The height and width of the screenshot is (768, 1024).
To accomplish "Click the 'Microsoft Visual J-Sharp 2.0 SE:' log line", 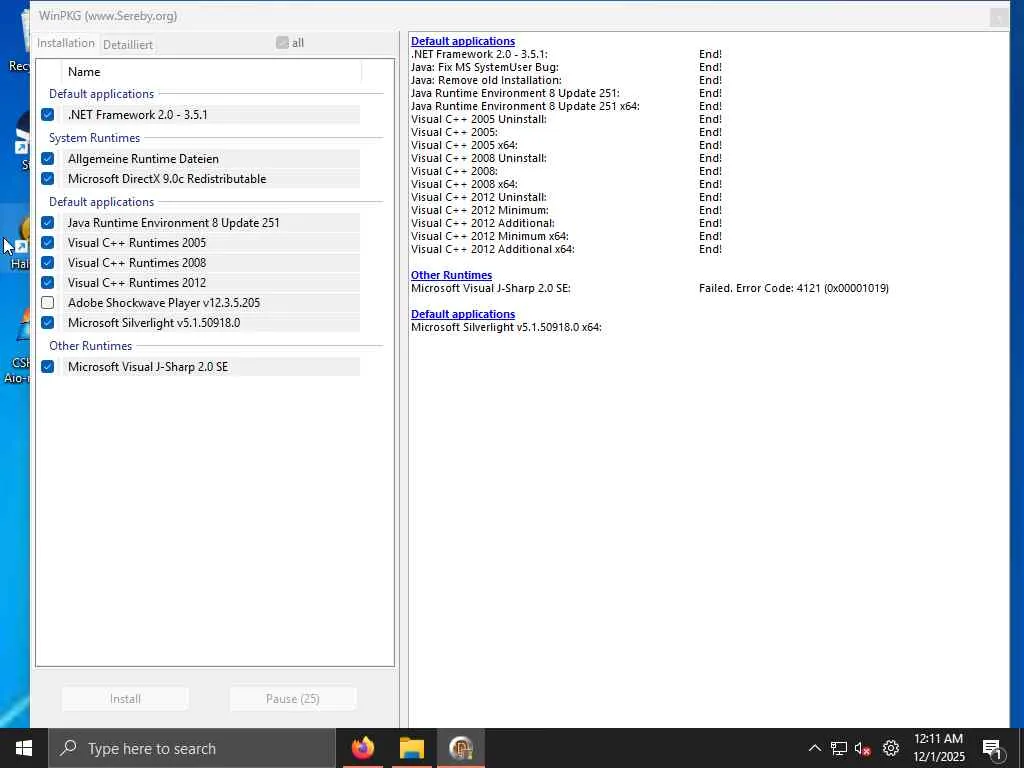I will click(491, 288).
